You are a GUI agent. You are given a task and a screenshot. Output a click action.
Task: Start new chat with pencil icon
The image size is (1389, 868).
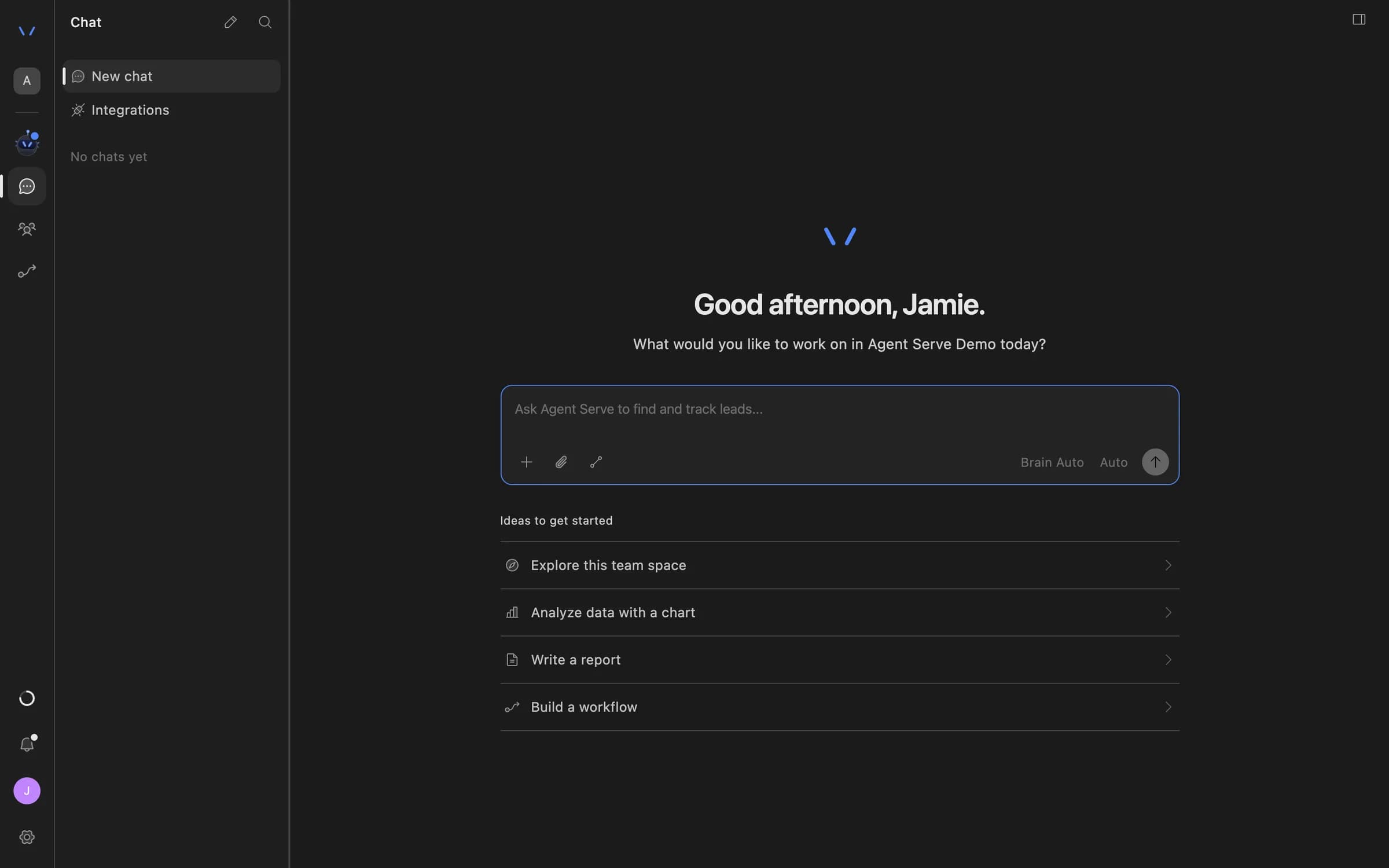coord(230,22)
